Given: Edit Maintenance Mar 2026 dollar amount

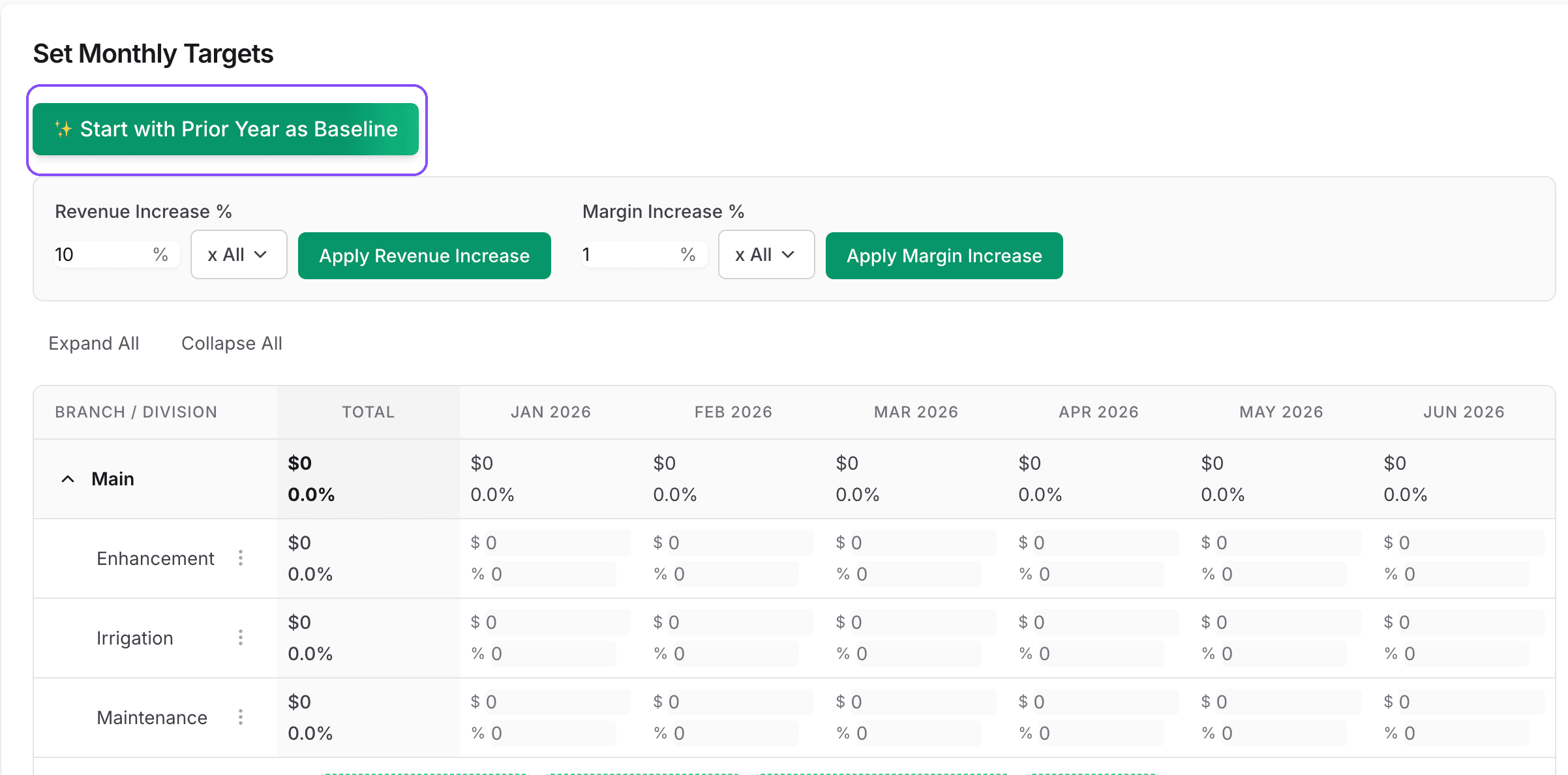Looking at the screenshot, I should click(923, 702).
